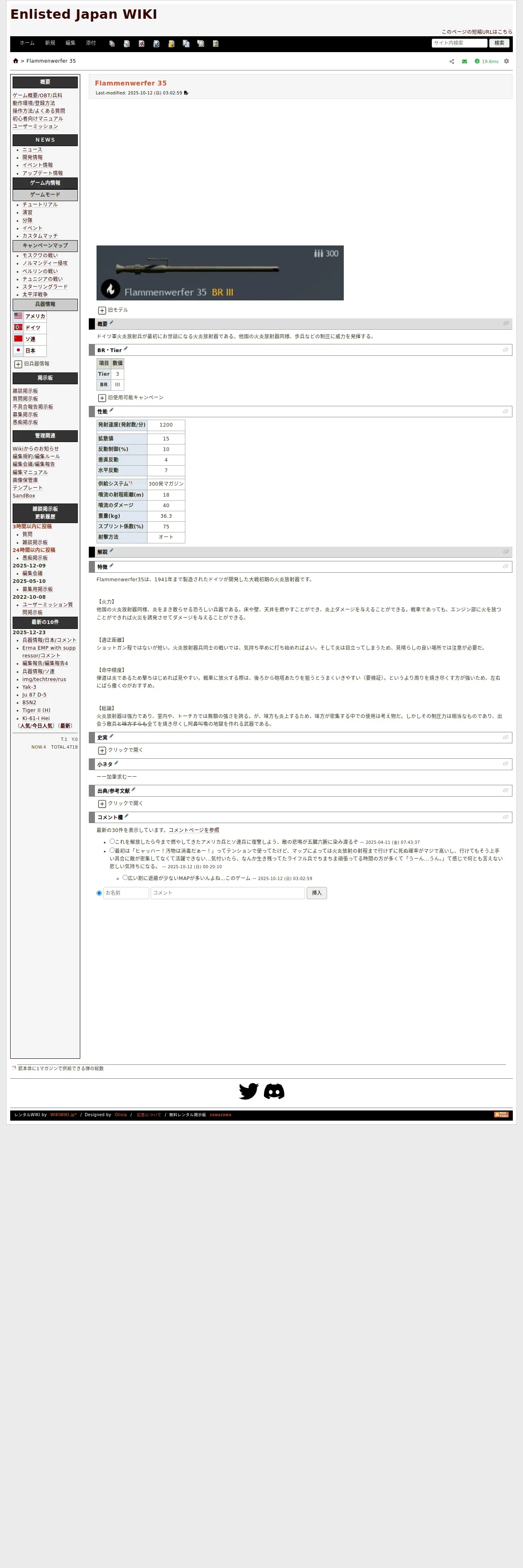Click pencil edit icon beside BR・Tier heading

126,349
